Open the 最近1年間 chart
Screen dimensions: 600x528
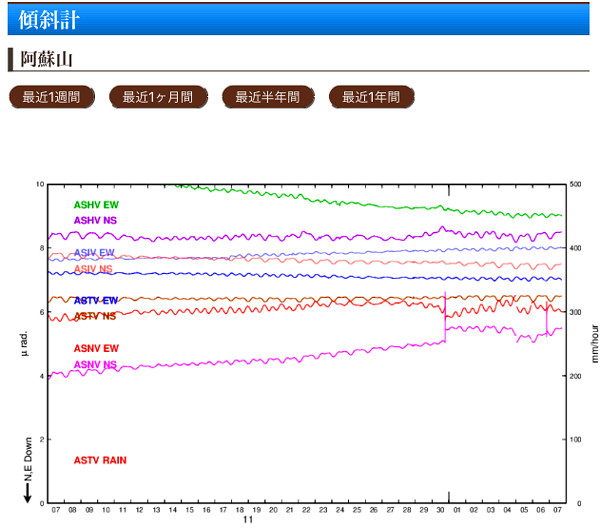pyautogui.click(x=371, y=97)
